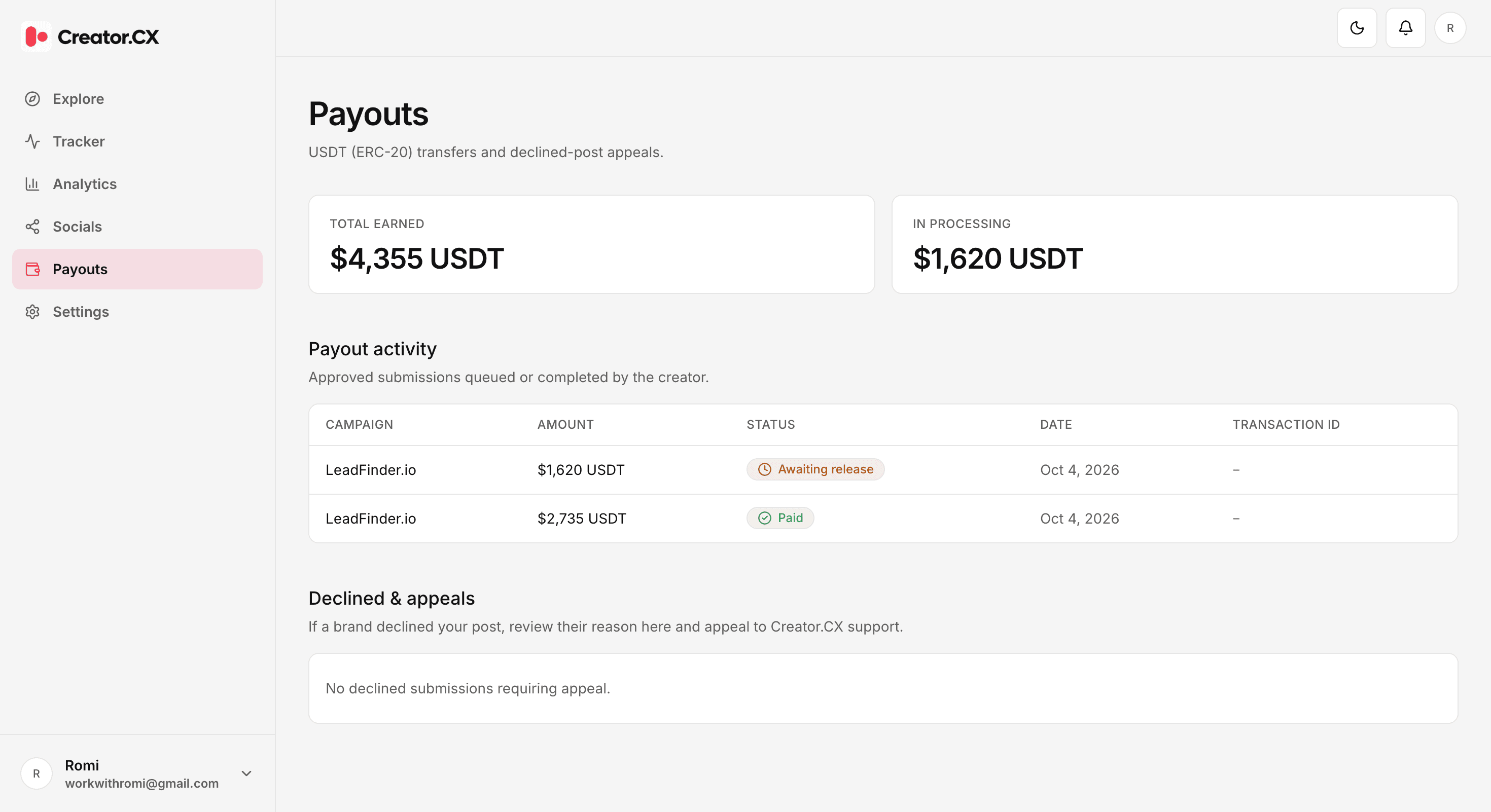Image resolution: width=1491 pixels, height=812 pixels.
Task: Navigate to the Socials page
Action: [137, 227]
